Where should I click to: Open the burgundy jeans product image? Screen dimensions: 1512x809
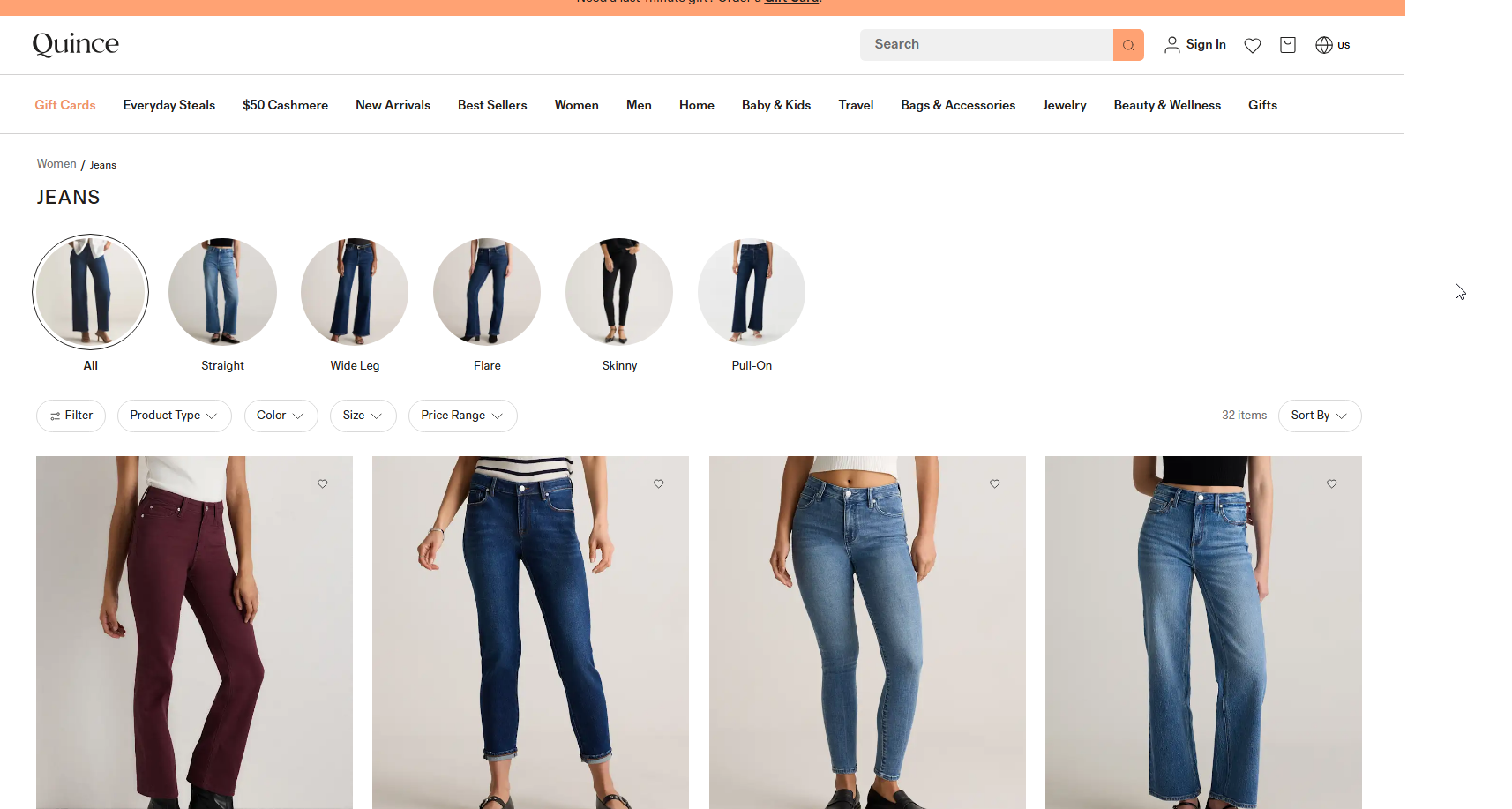(x=194, y=633)
